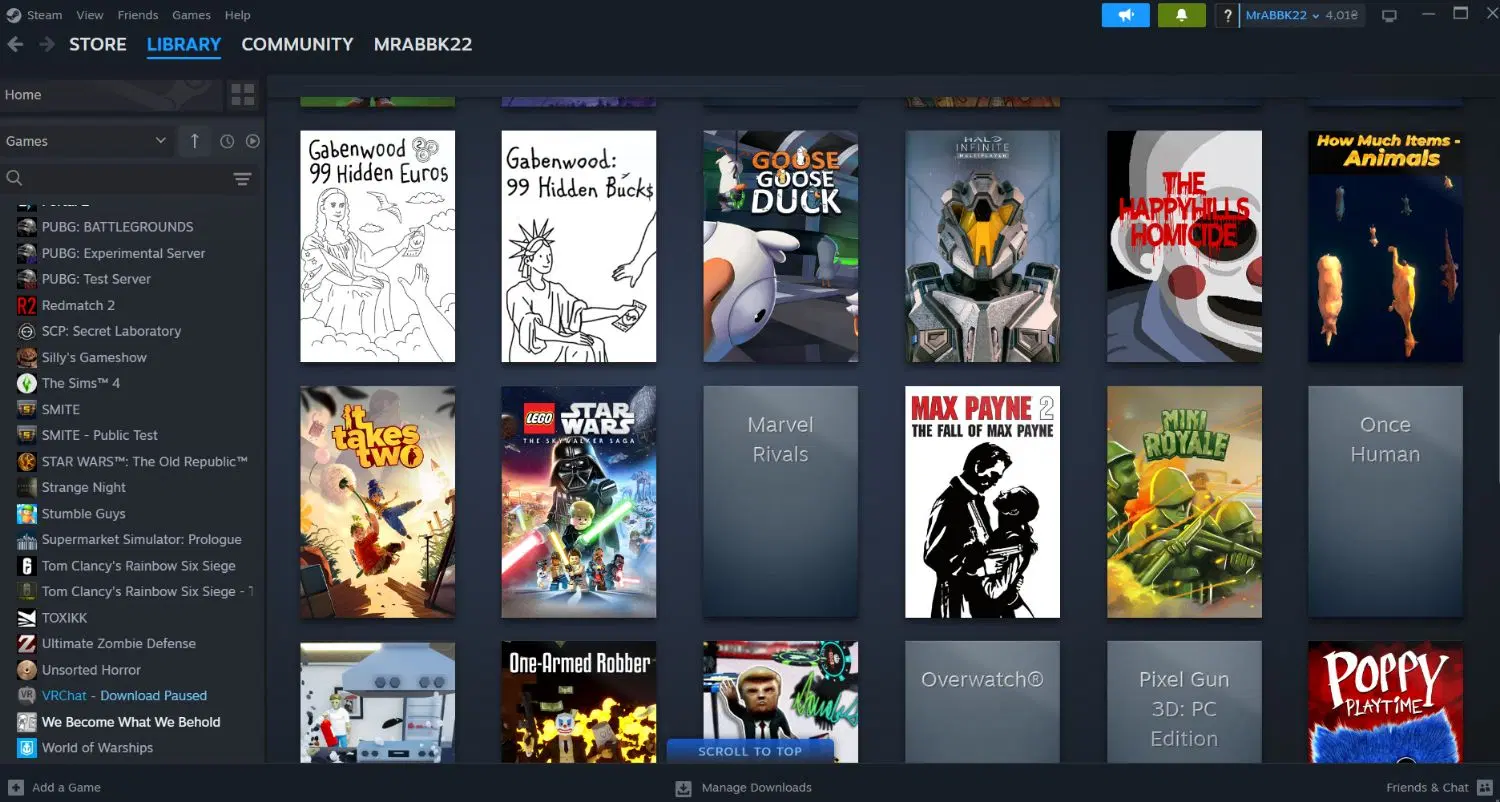The width and height of the screenshot is (1500, 802).
Task: Click the STAR WARS: The Old Republic icon
Action: (x=27, y=461)
